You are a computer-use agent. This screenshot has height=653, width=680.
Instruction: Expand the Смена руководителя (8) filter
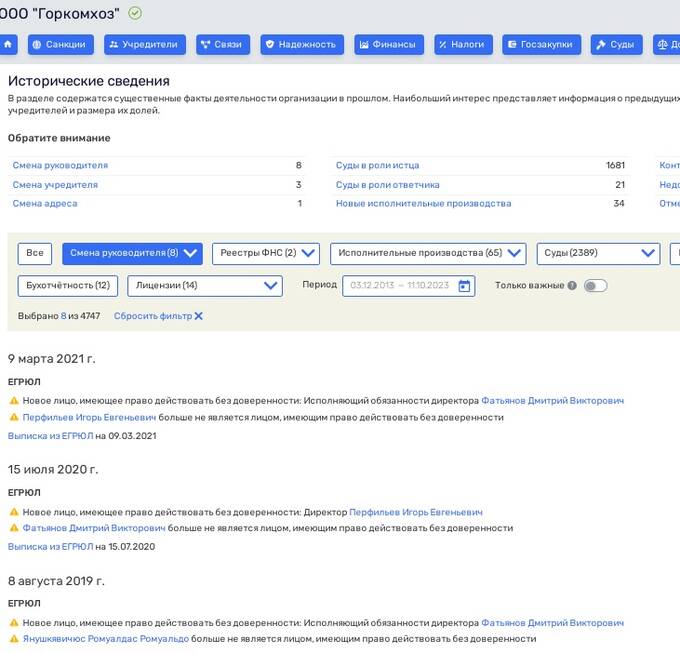[132, 253]
